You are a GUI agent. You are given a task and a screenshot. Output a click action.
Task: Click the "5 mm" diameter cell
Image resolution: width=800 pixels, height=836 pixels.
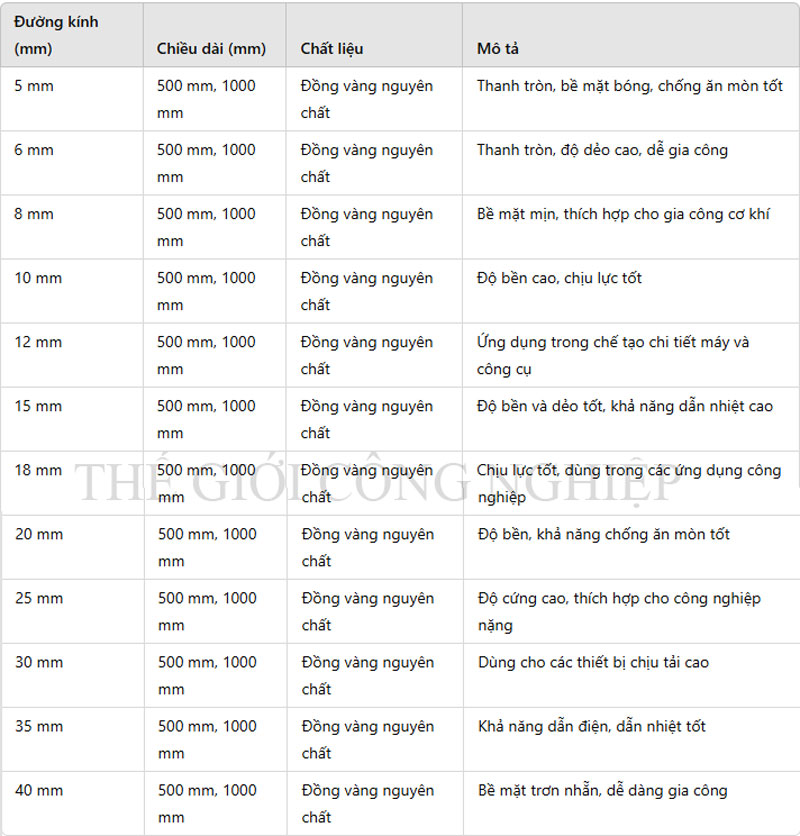click(x=34, y=86)
